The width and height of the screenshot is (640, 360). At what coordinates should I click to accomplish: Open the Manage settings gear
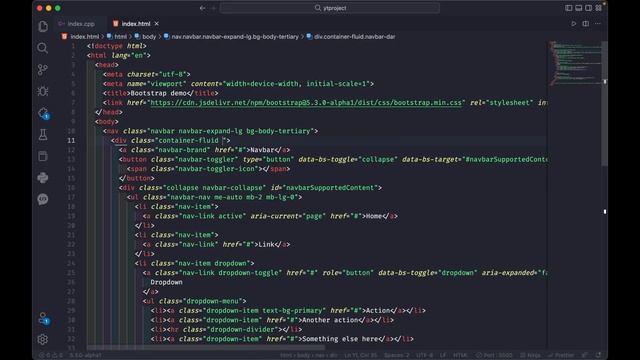[x=43, y=340]
